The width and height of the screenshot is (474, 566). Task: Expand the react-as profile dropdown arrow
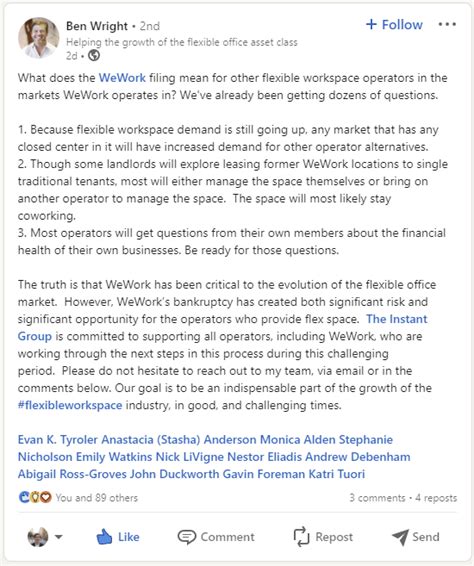tap(58, 537)
